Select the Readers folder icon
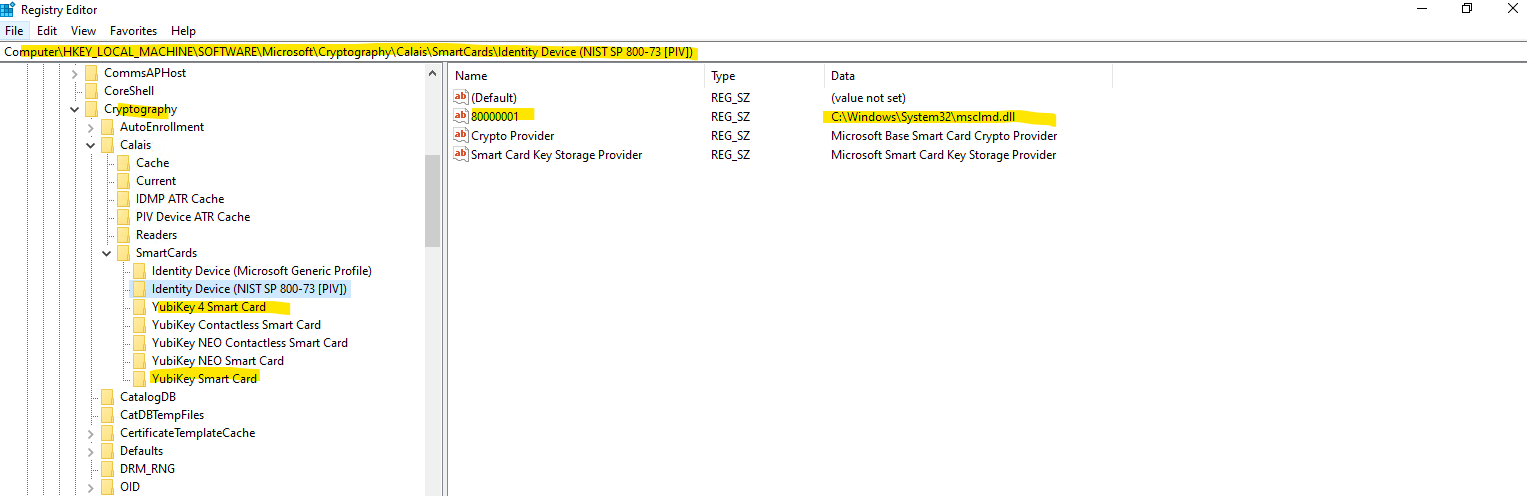This screenshot has height=496, width=1527. (124, 235)
